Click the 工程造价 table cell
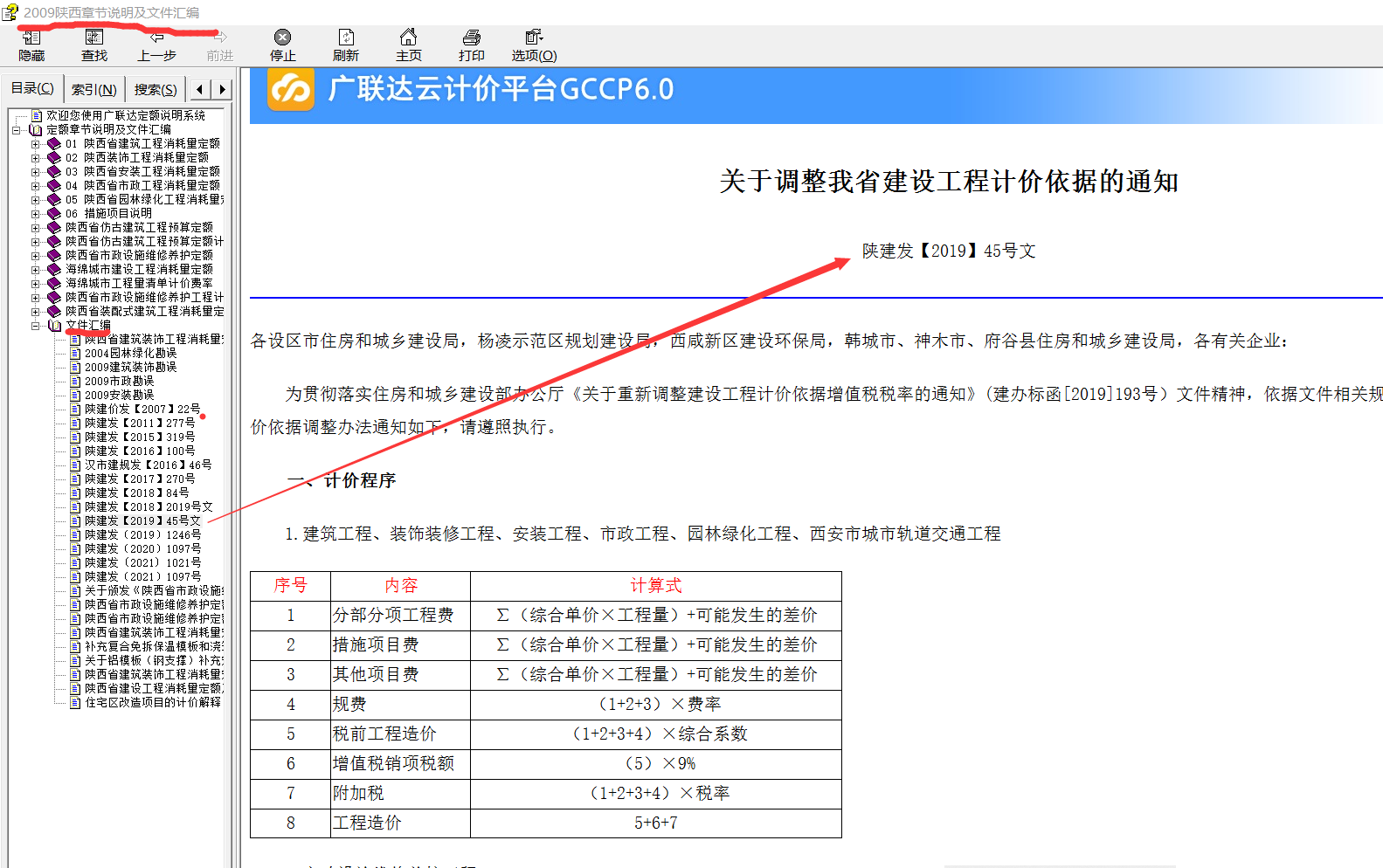1383x868 pixels. coord(400,823)
